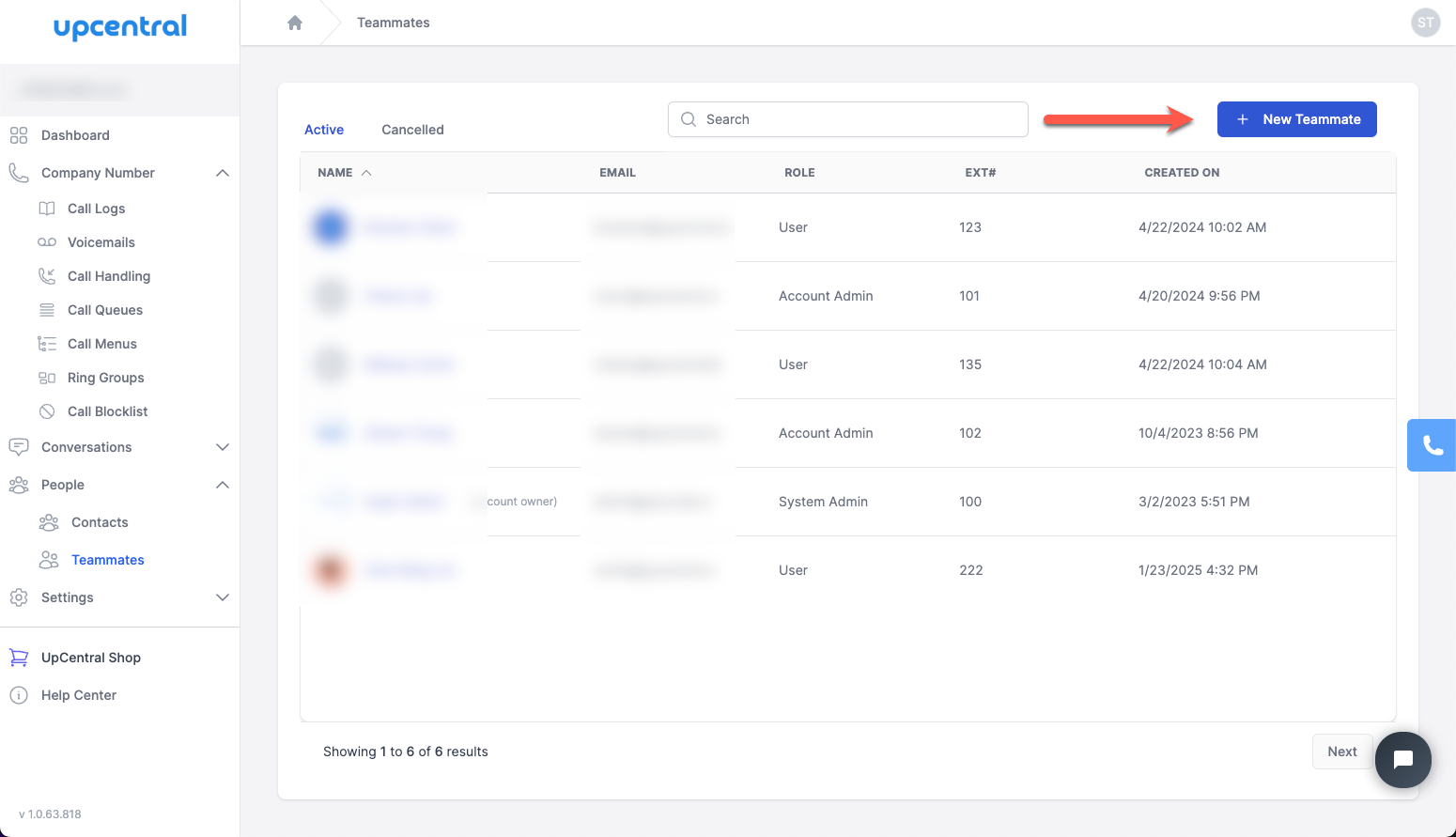Open the ST profile avatar menu
This screenshot has height=837, width=1456.
[1426, 22]
